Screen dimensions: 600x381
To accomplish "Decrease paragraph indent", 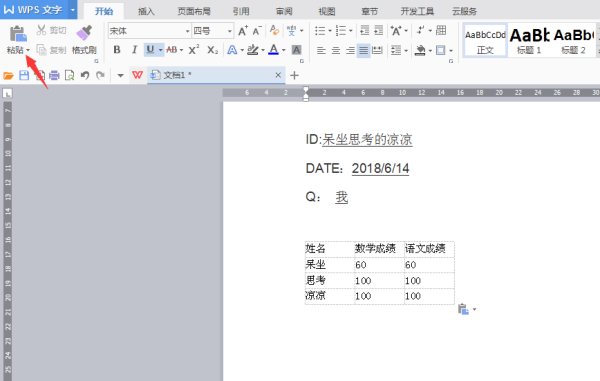I will point(364,30).
